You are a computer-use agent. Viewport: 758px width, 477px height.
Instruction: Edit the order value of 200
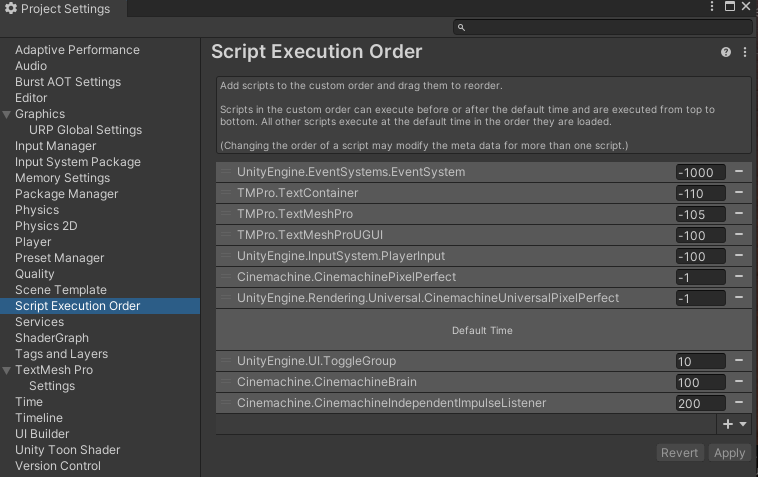tap(700, 403)
